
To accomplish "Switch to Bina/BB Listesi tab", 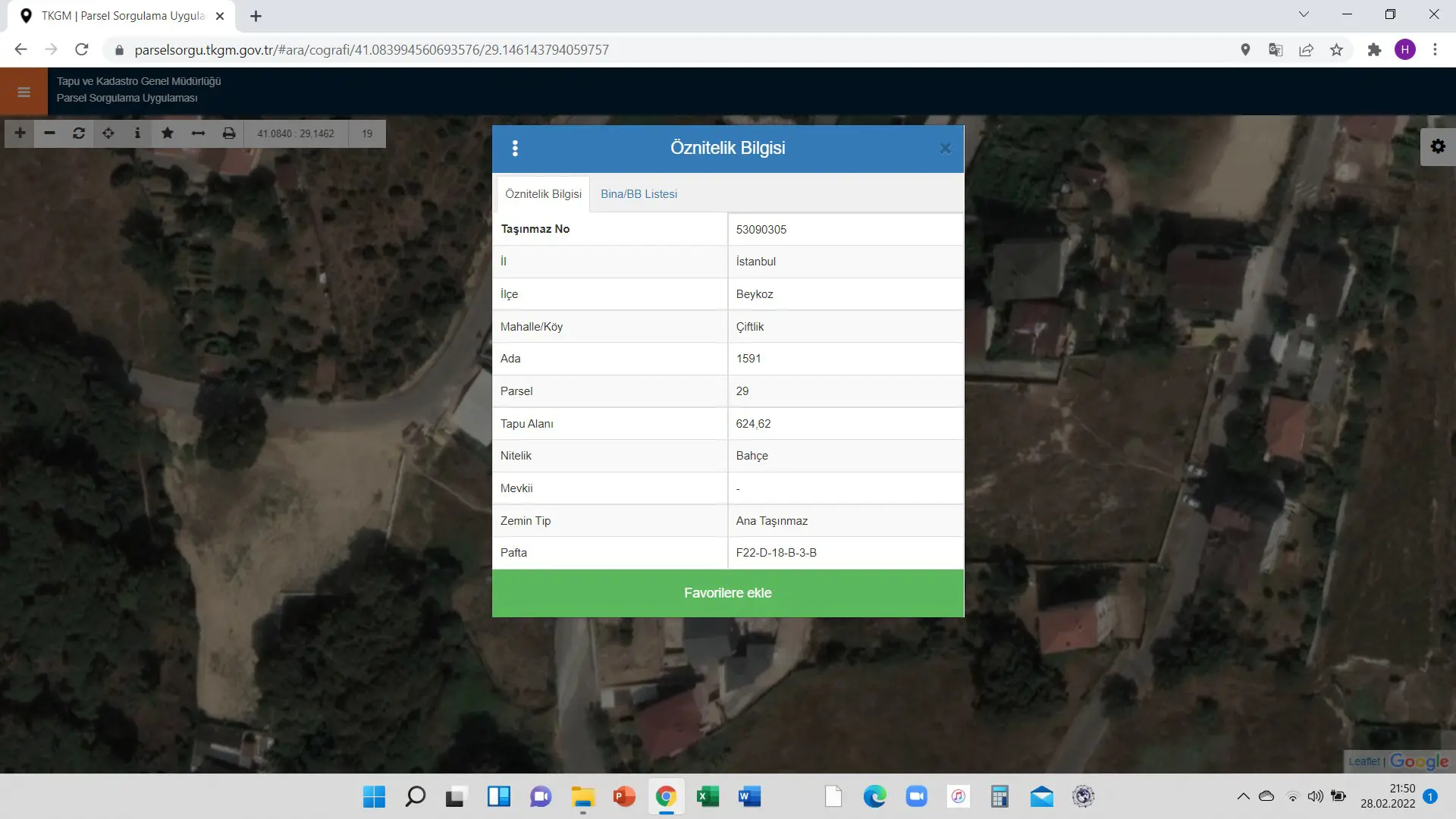I will [639, 194].
